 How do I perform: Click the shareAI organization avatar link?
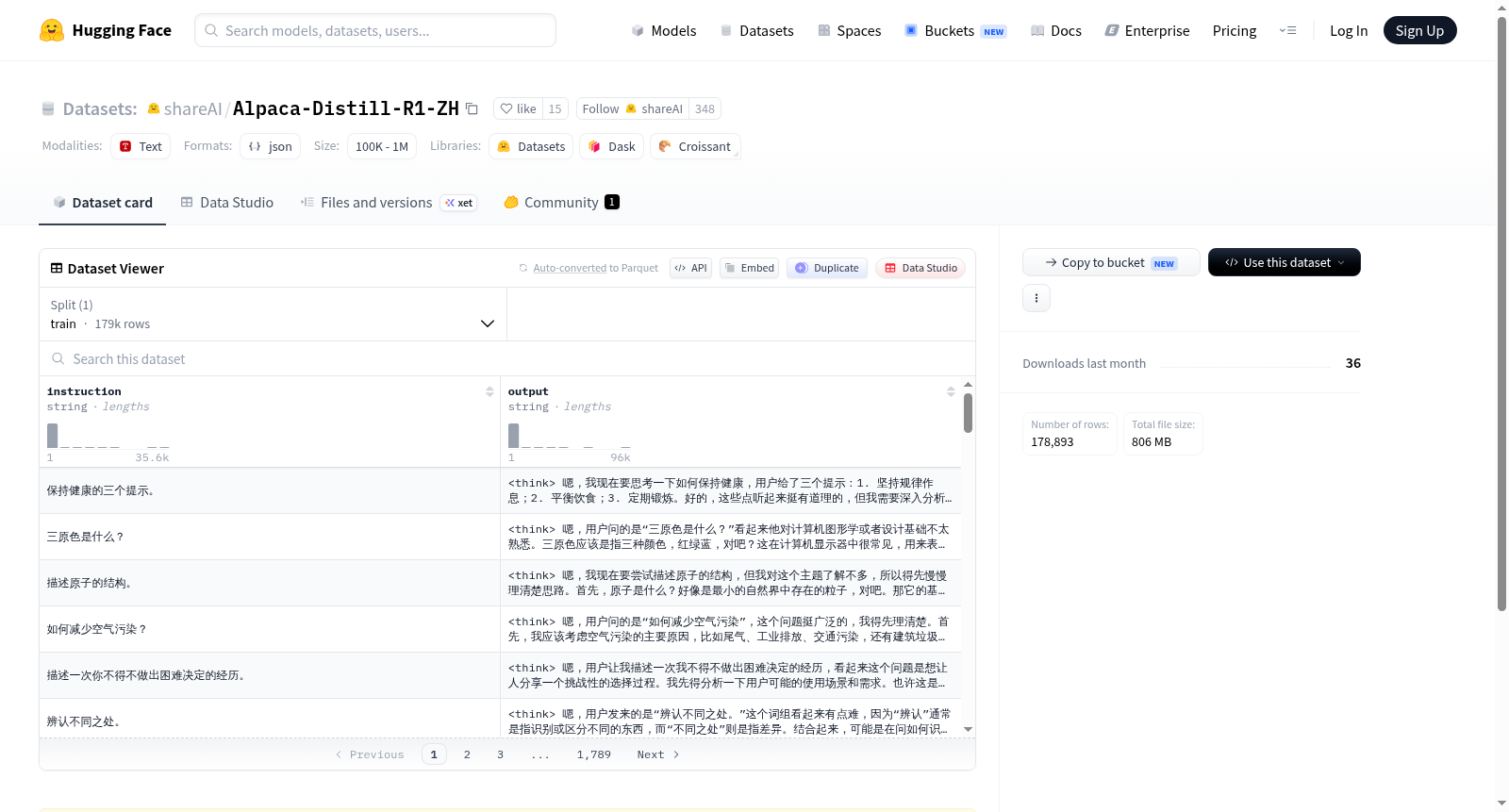tap(154, 108)
